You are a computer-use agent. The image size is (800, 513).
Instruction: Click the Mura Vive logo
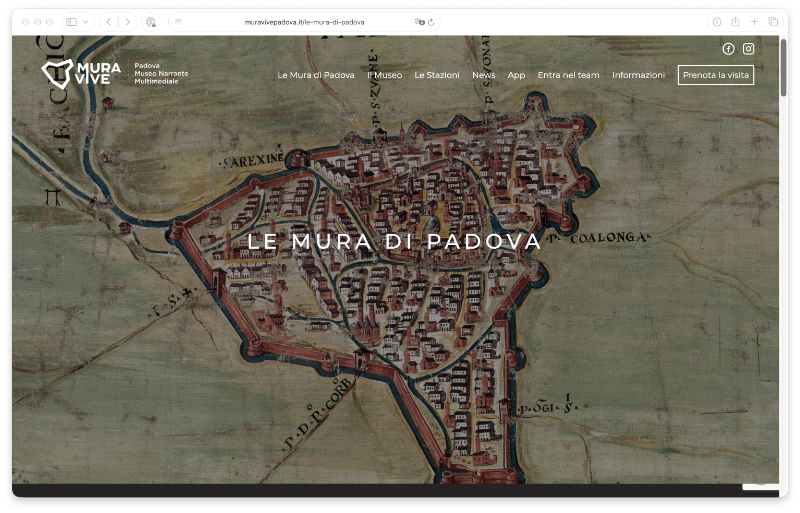[81, 74]
